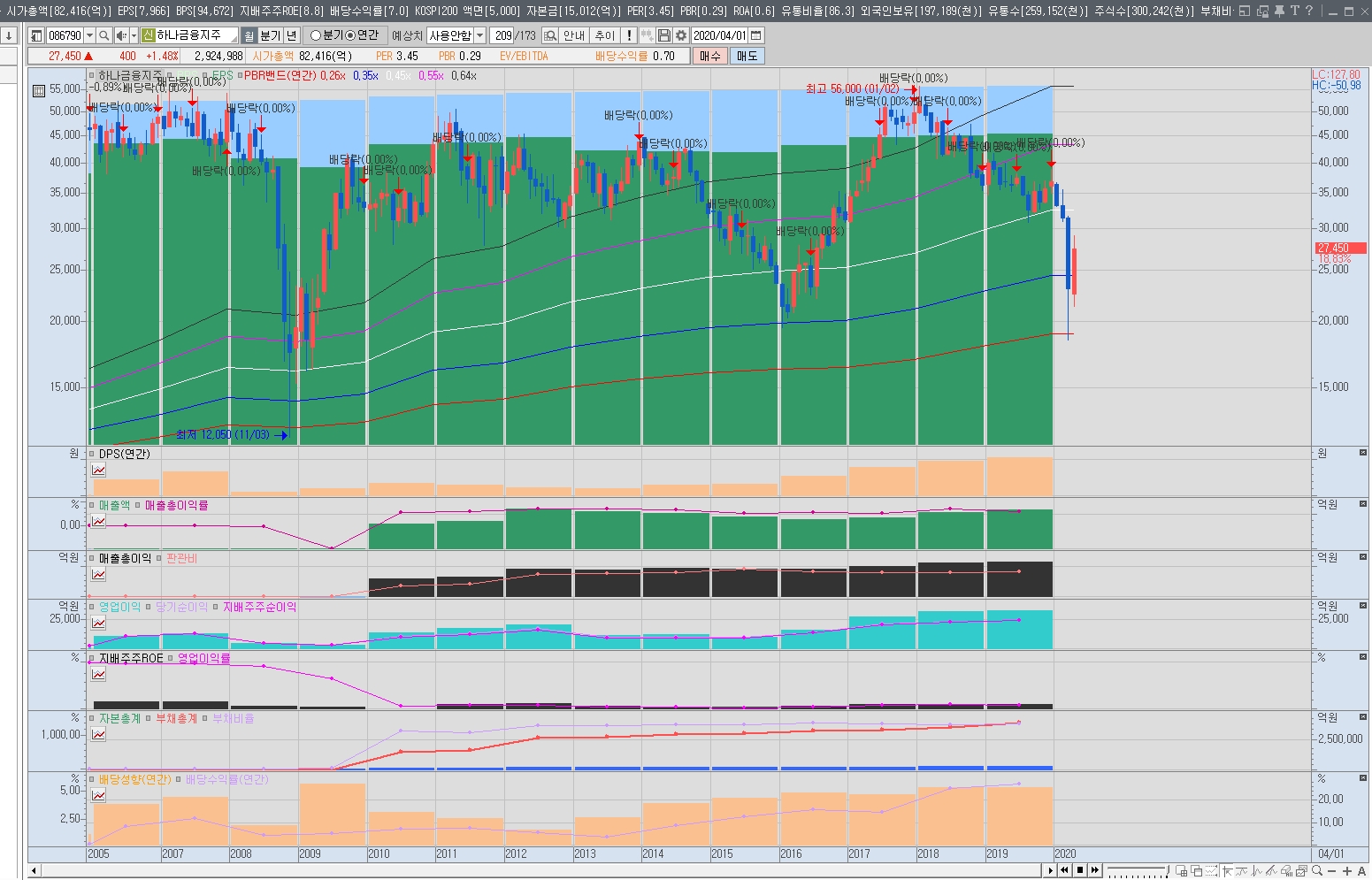Pin the window with the pushpin icon
The width and height of the screenshot is (1372, 880).
[1279, 11]
